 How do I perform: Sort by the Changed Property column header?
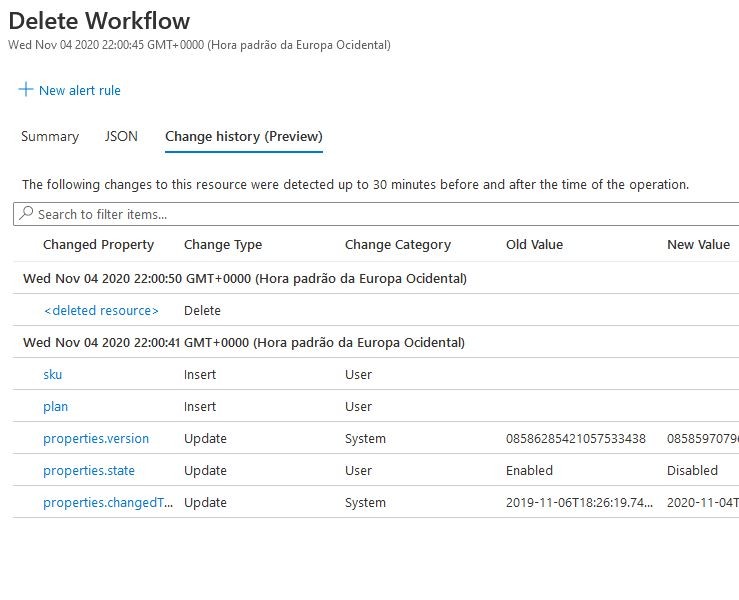(98, 244)
